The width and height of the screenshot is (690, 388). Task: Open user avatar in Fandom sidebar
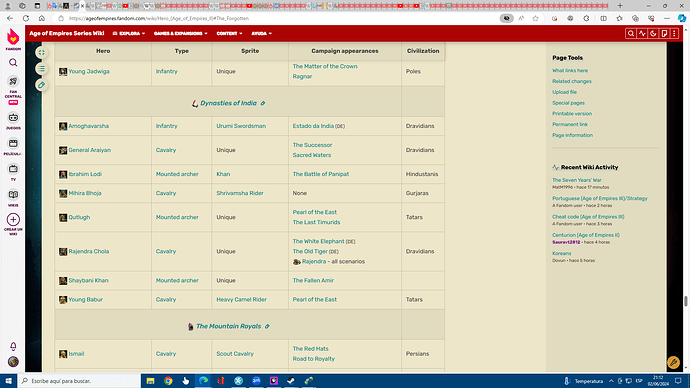13,362
